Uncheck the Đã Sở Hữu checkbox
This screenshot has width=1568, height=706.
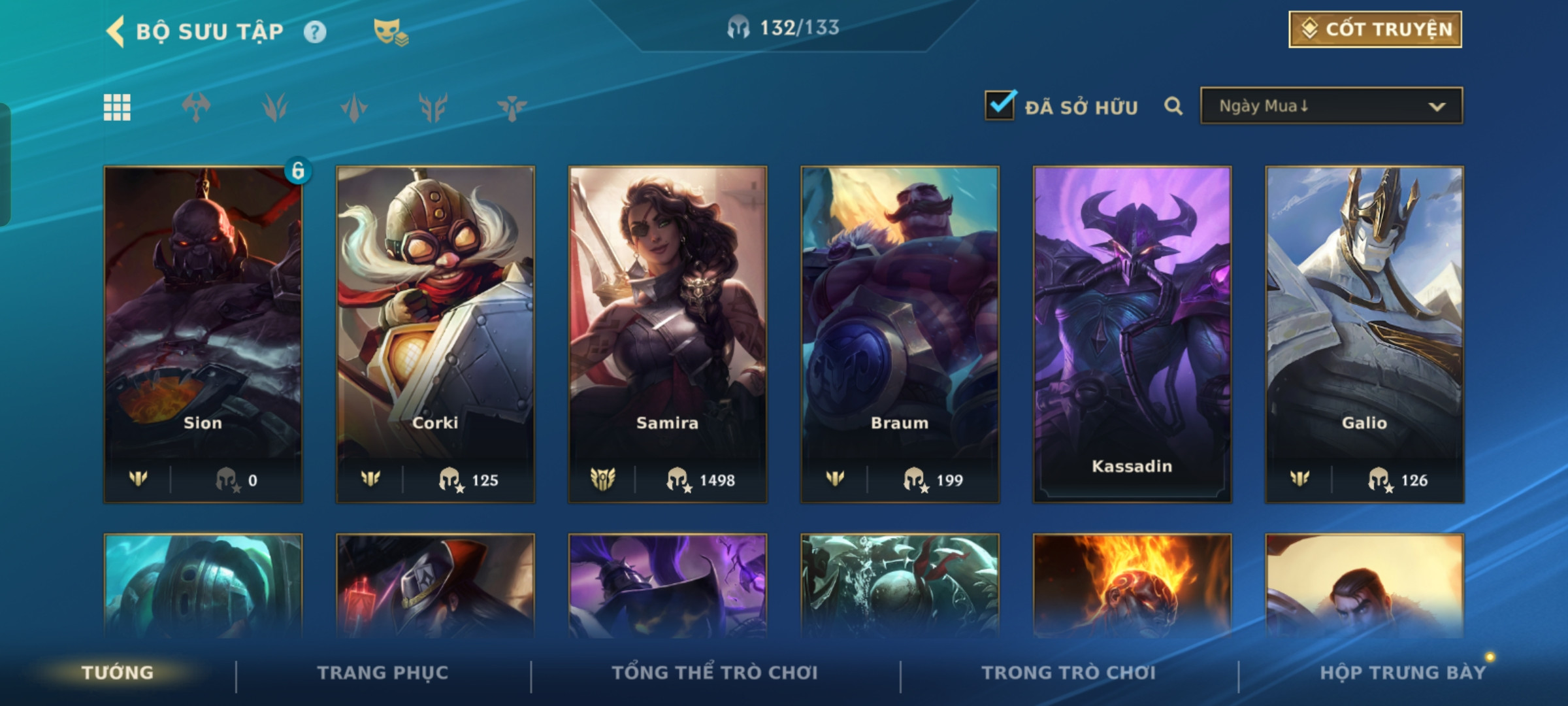[1000, 105]
